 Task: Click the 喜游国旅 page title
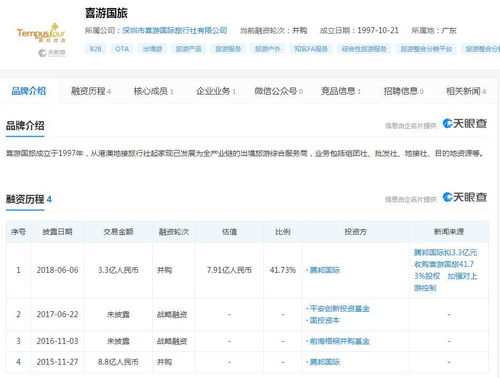(106, 13)
